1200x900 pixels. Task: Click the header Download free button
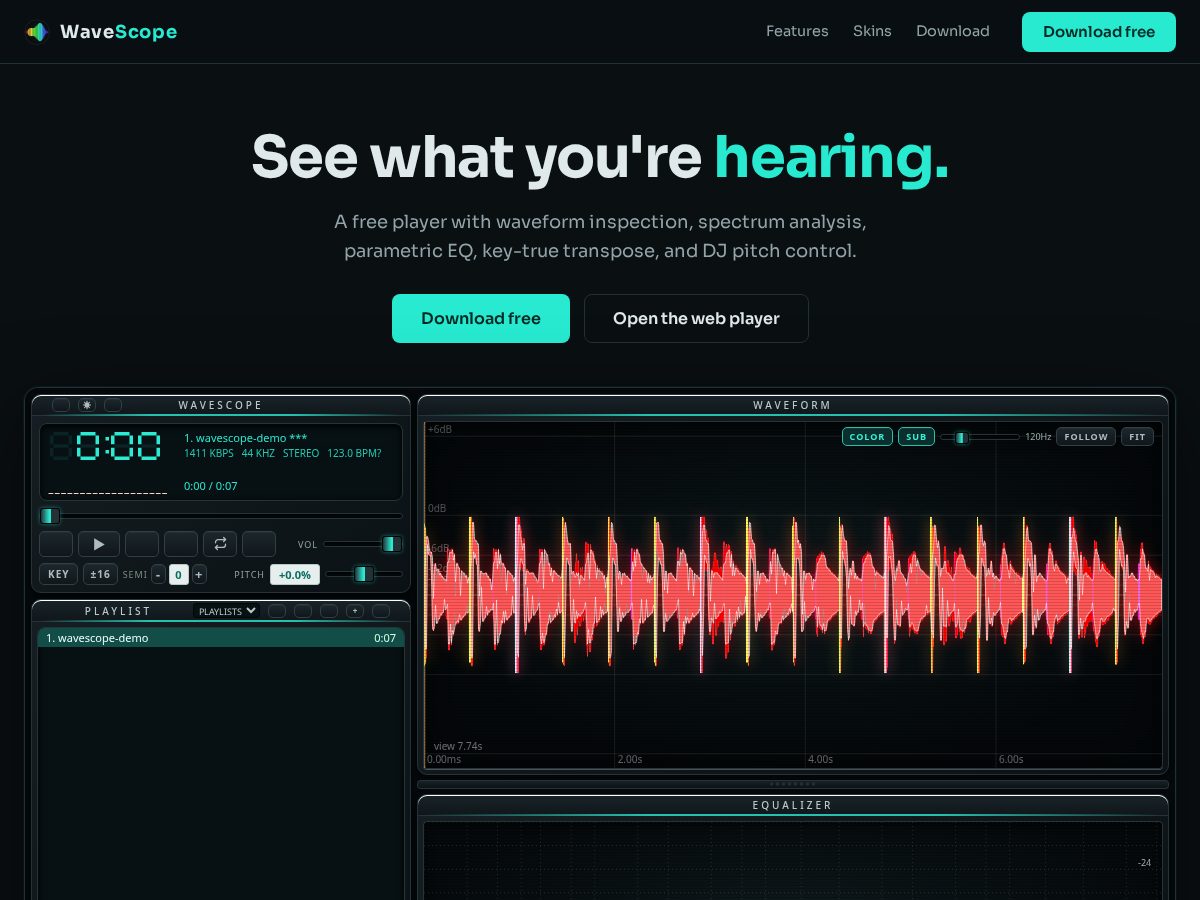pyautogui.click(x=1099, y=32)
